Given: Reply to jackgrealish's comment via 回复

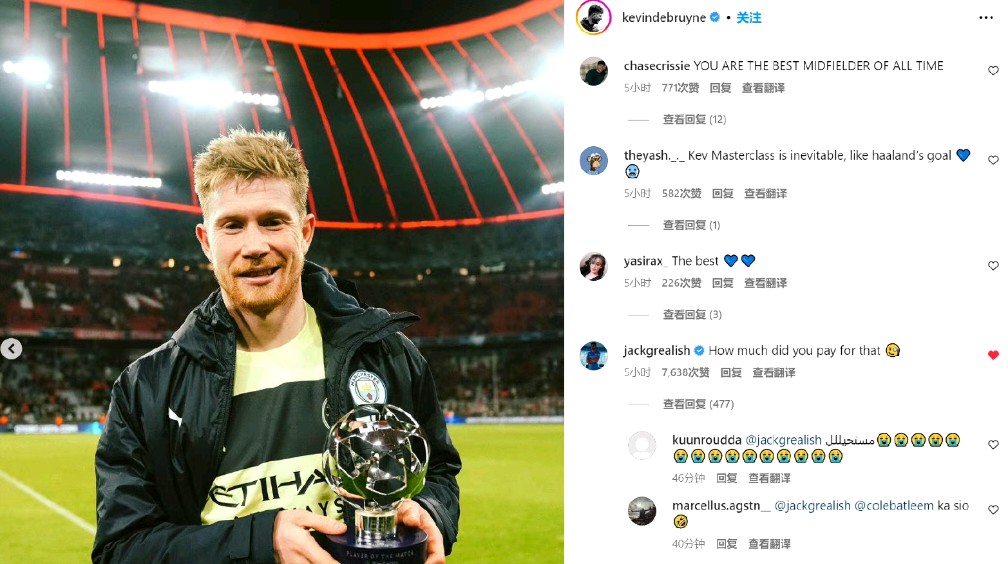Looking at the screenshot, I should (731, 372).
